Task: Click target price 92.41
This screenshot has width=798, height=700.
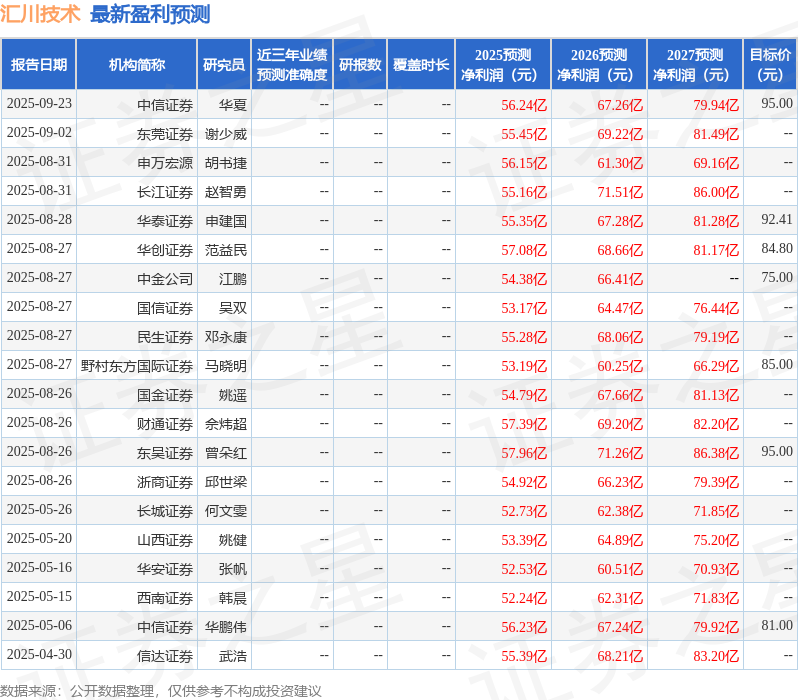Action: [x=777, y=219]
